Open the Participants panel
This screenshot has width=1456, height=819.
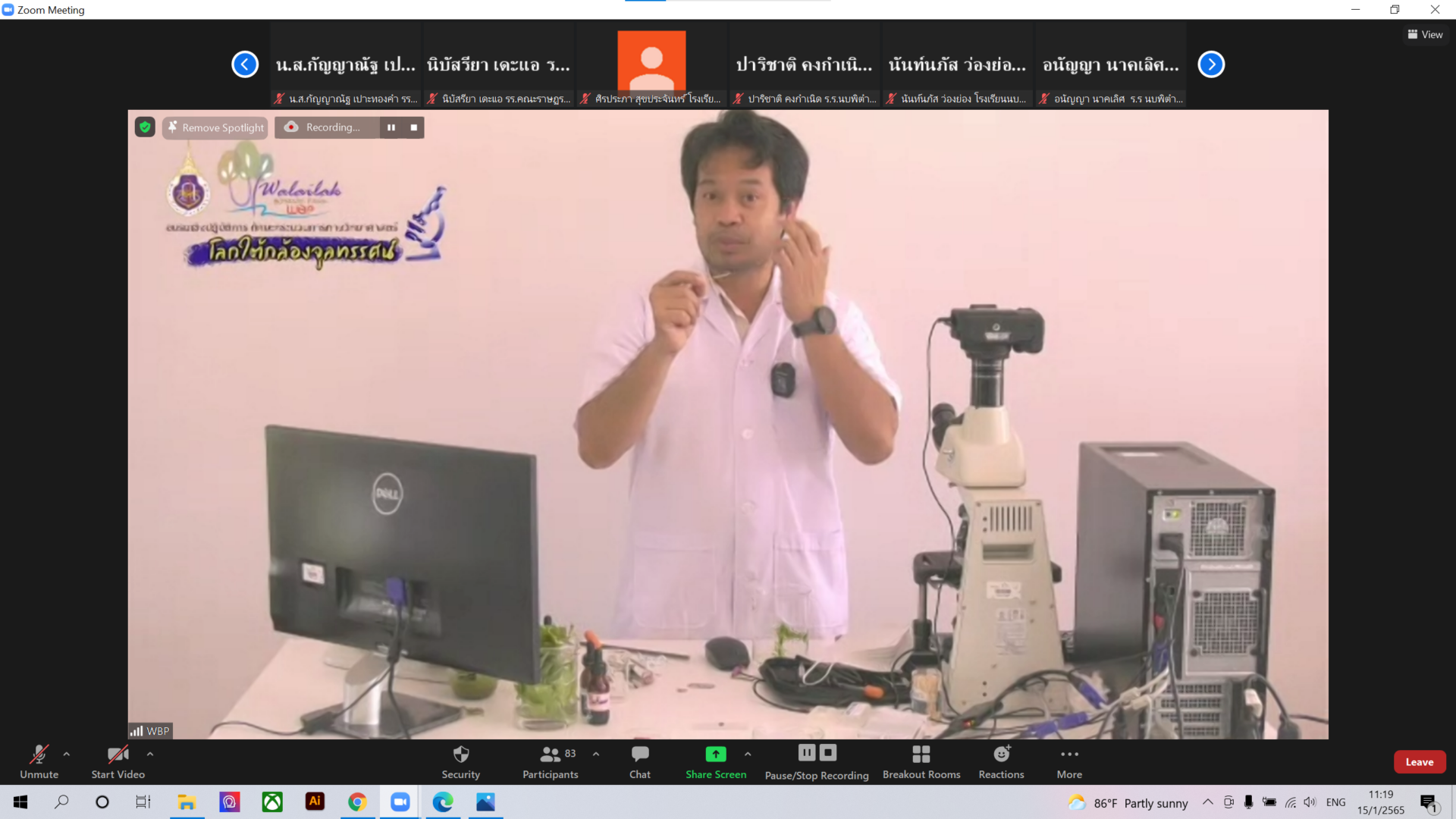tap(551, 761)
